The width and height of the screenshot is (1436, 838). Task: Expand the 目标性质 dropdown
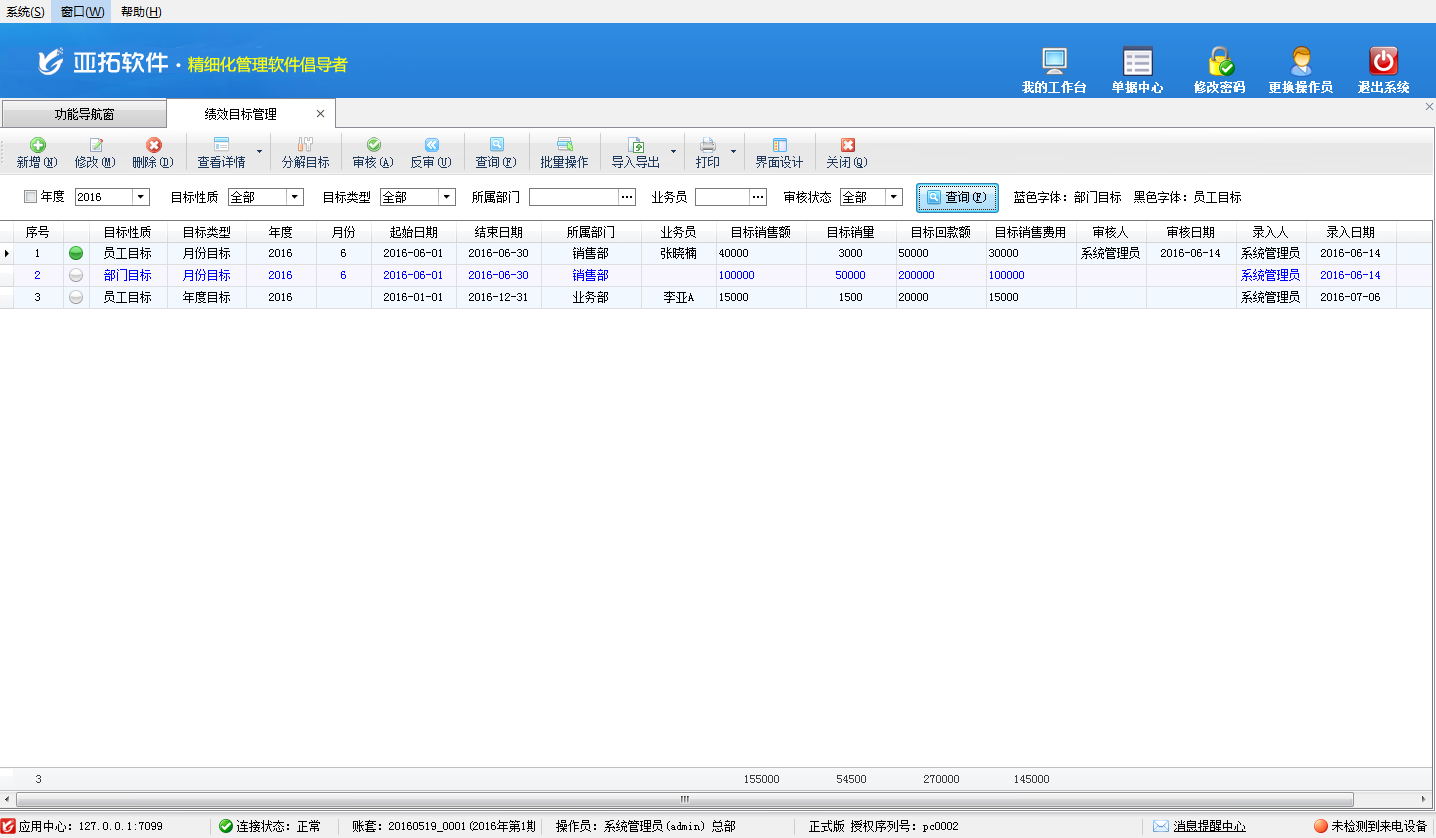tap(295, 198)
